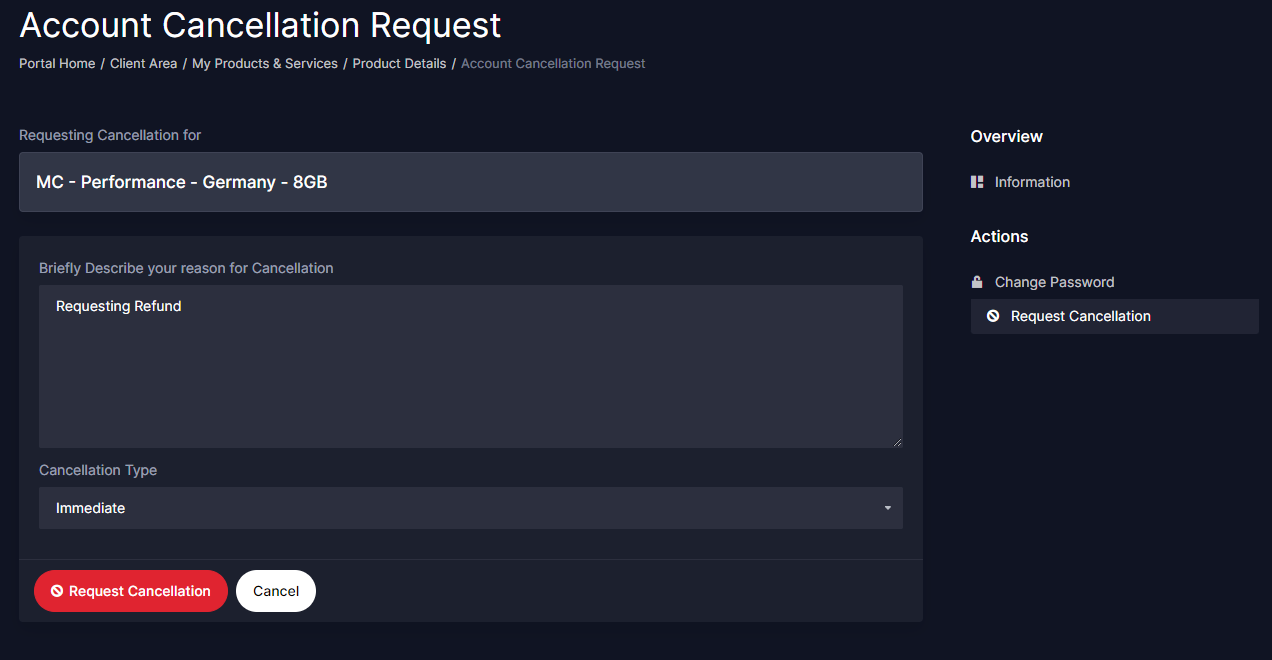Viewport: 1272px width, 660px height.
Task: Click the Information panel icon in the sidebar
Action: pyautogui.click(x=977, y=182)
